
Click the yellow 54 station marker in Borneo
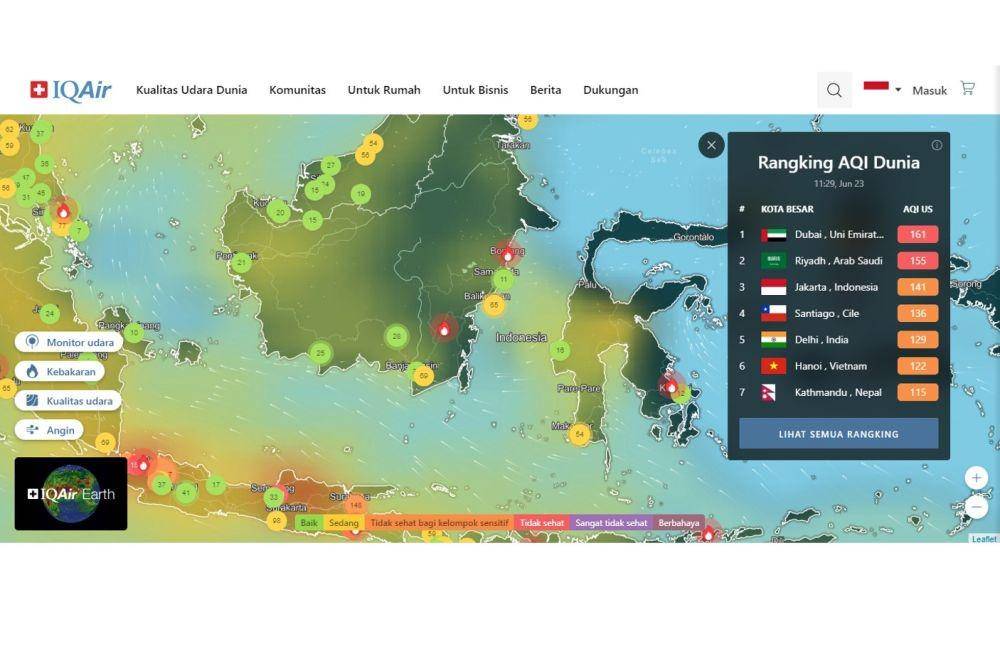(x=373, y=144)
